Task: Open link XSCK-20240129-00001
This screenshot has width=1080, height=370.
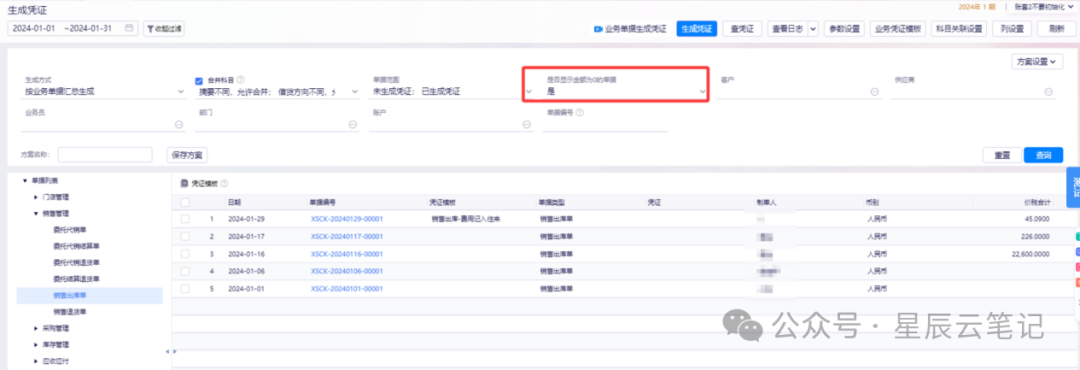Action: (346, 219)
